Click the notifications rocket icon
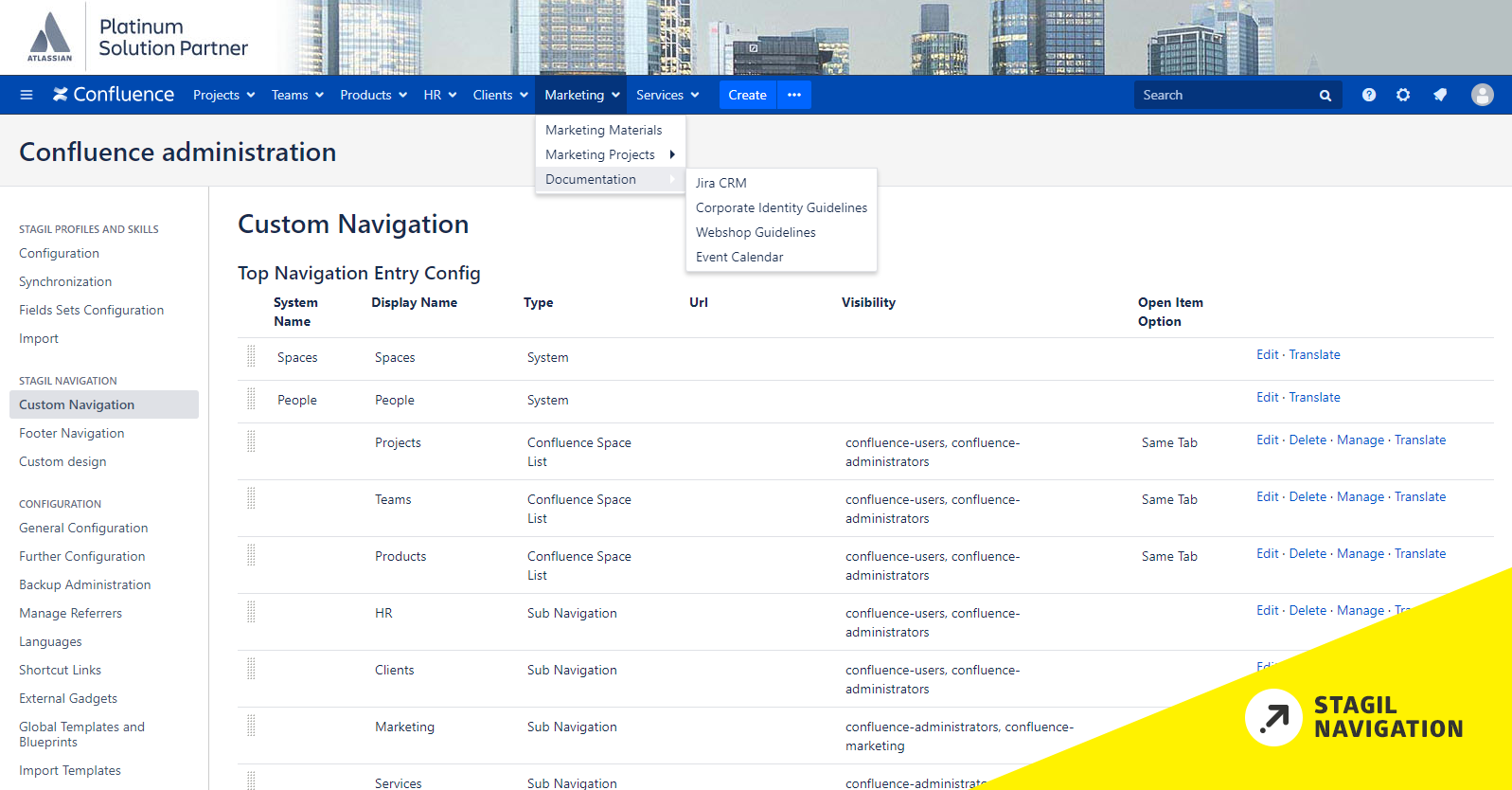Image resolution: width=1512 pixels, height=790 pixels. point(1440,95)
